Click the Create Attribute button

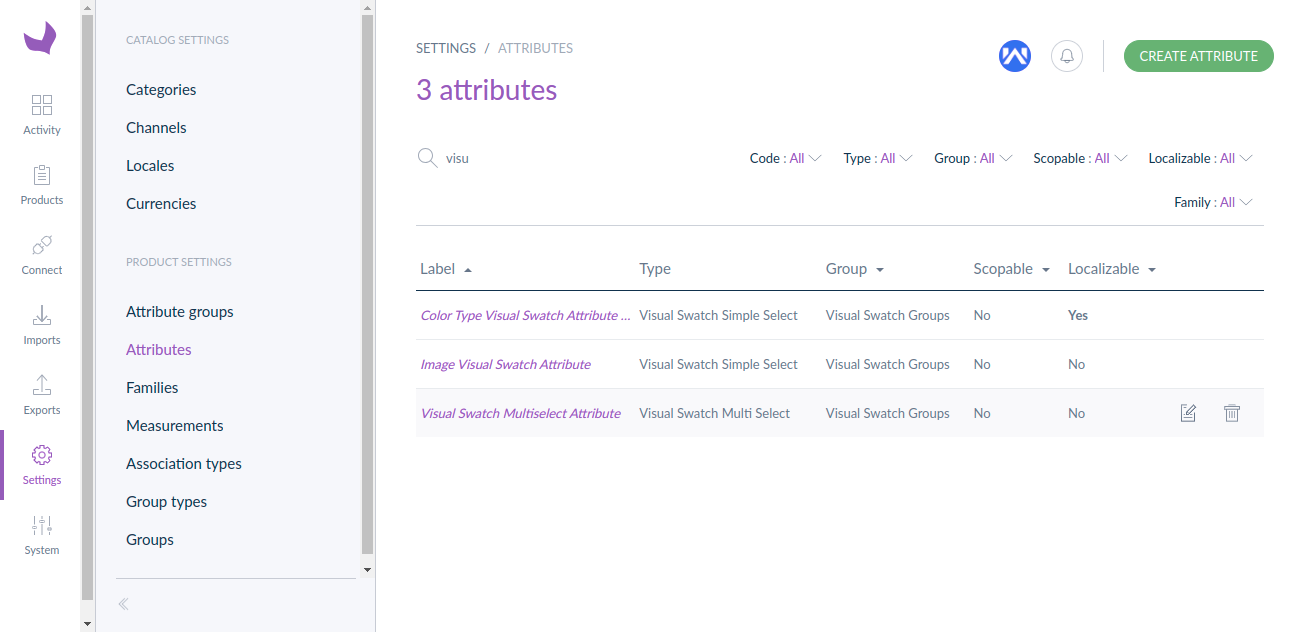[1199, 56]
